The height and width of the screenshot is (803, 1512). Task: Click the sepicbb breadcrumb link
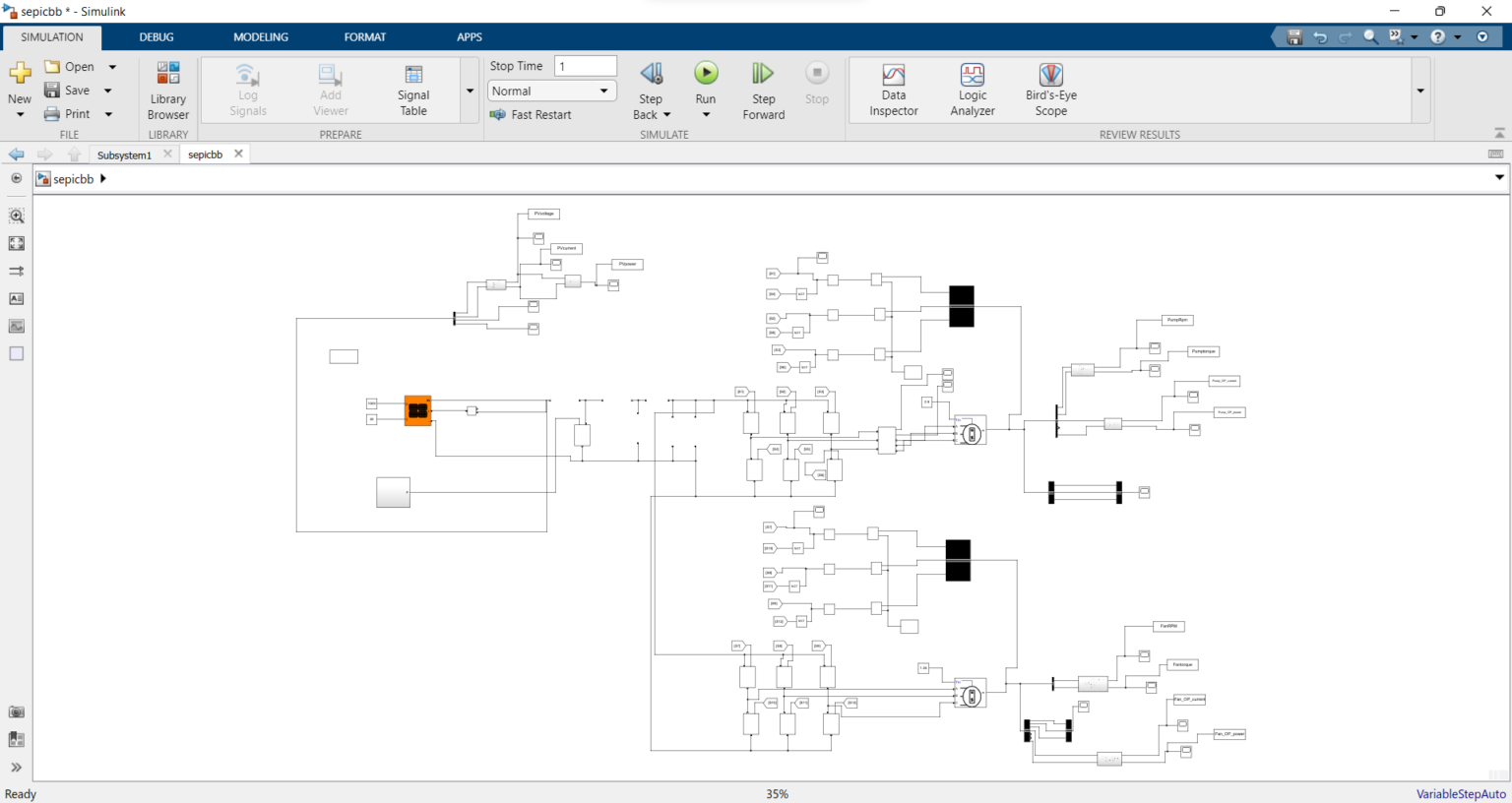(73, 179)
